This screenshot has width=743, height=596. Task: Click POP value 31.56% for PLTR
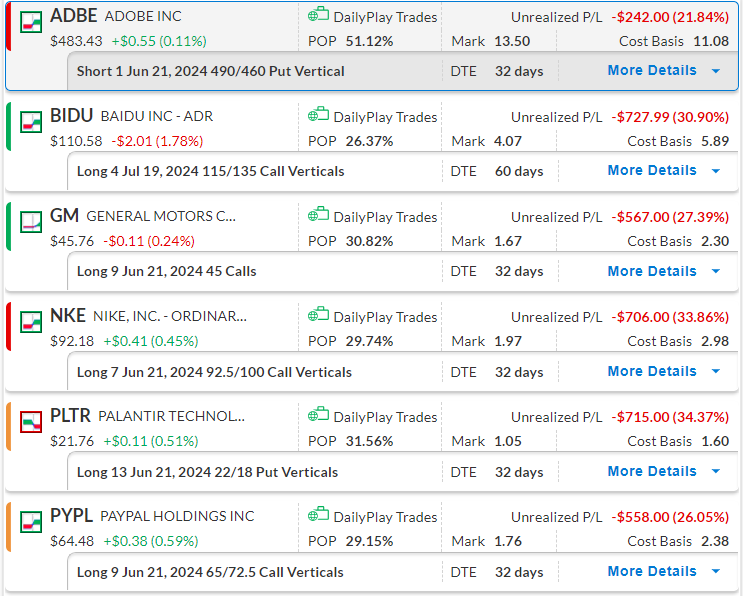[369, 441]
